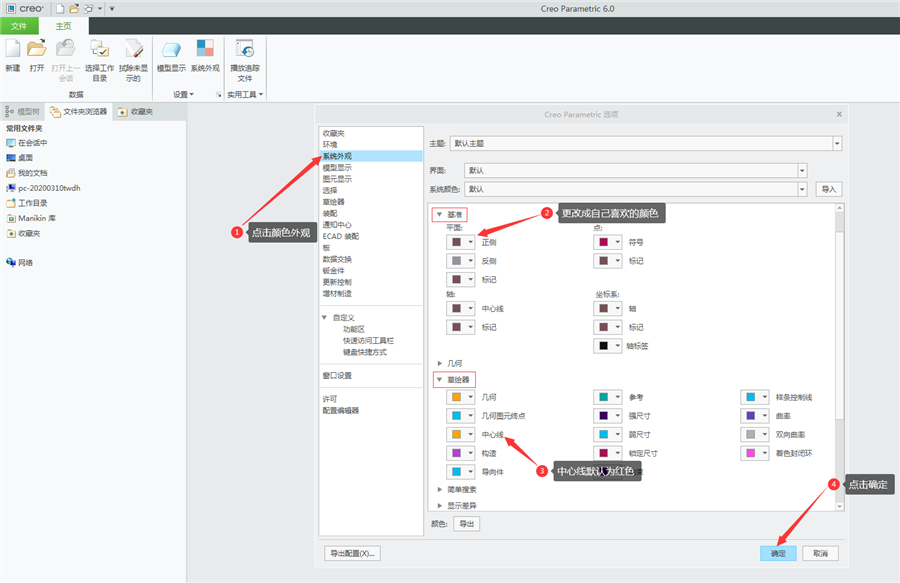Screen dimensions: 900x583
Task: Click the 正侧 plane color swatch
Action: click(x=456, y=242)
